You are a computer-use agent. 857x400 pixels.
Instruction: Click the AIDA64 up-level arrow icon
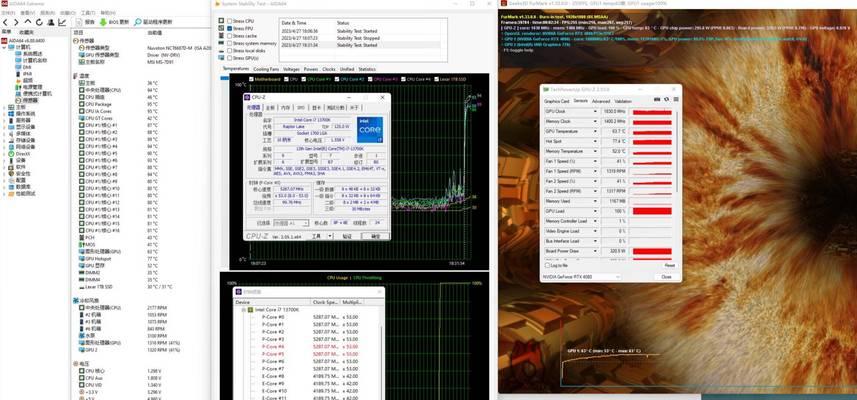pyautogui.click(x=28, y=22)
